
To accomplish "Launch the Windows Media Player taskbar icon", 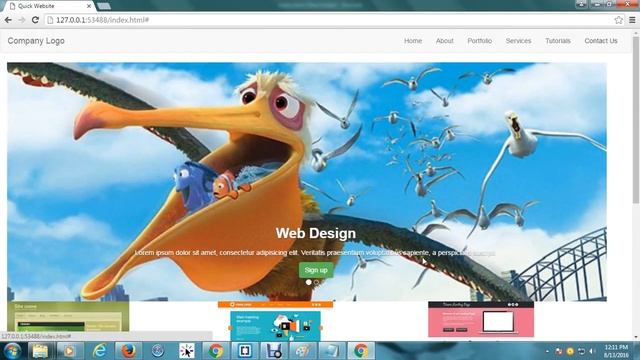I will [x=69, y=351].
